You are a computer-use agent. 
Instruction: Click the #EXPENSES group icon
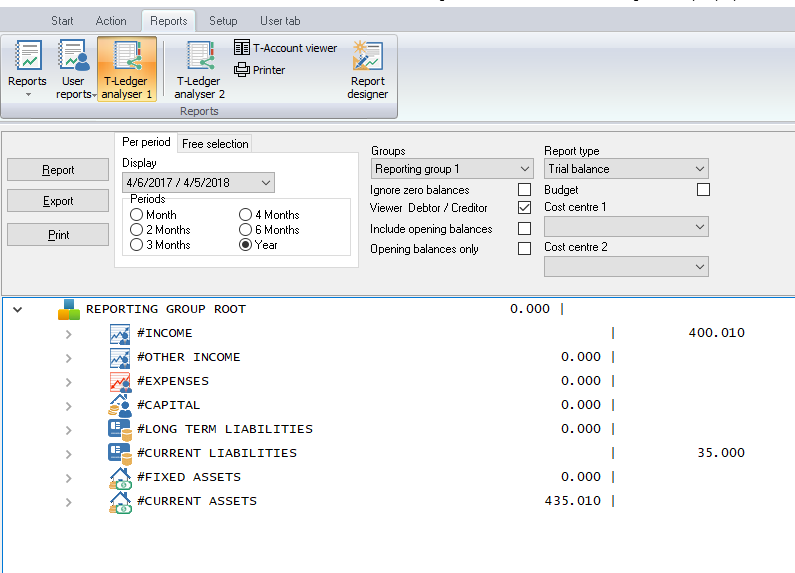[120, 381]
